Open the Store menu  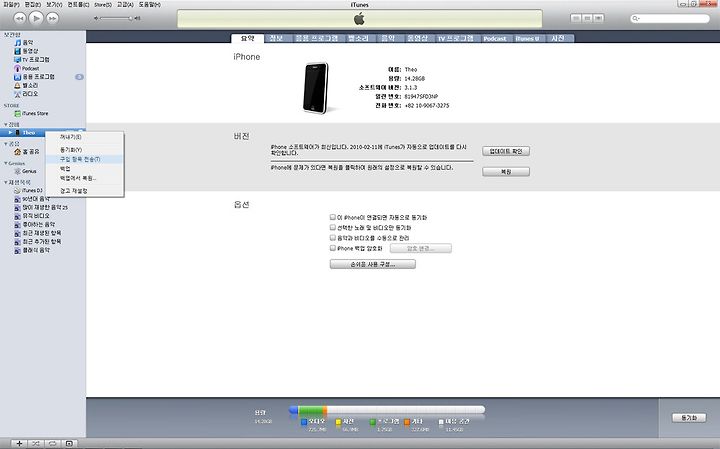pos(103,4)
